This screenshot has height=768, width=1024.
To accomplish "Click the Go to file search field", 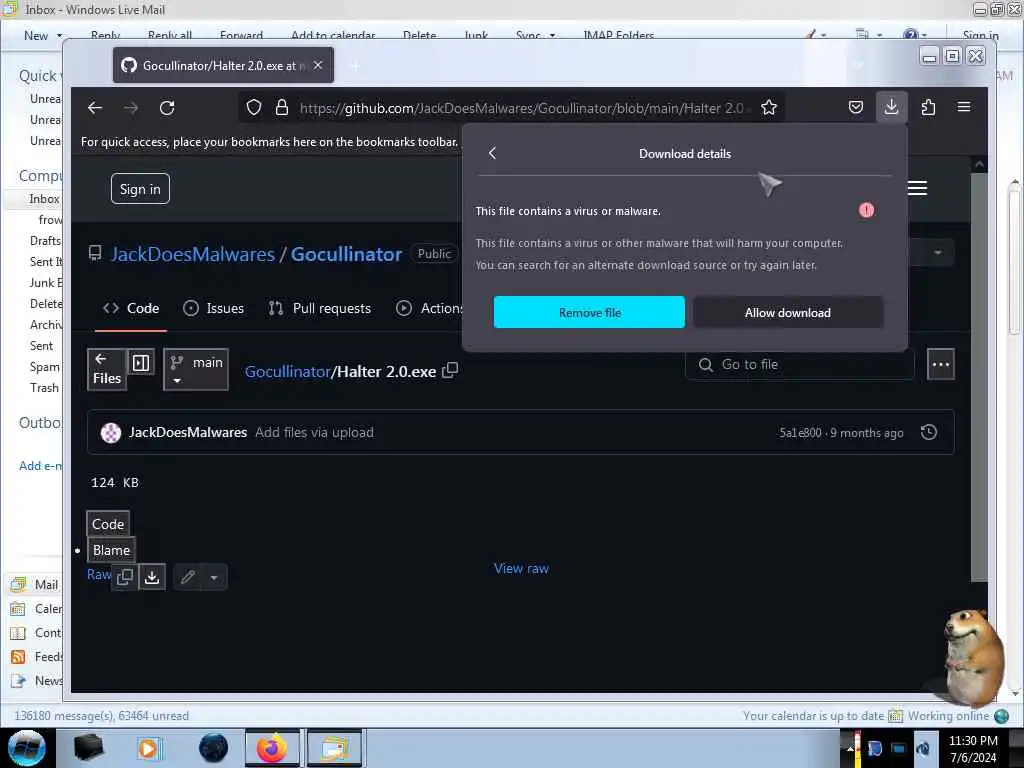I will click(x=800, y=364).
